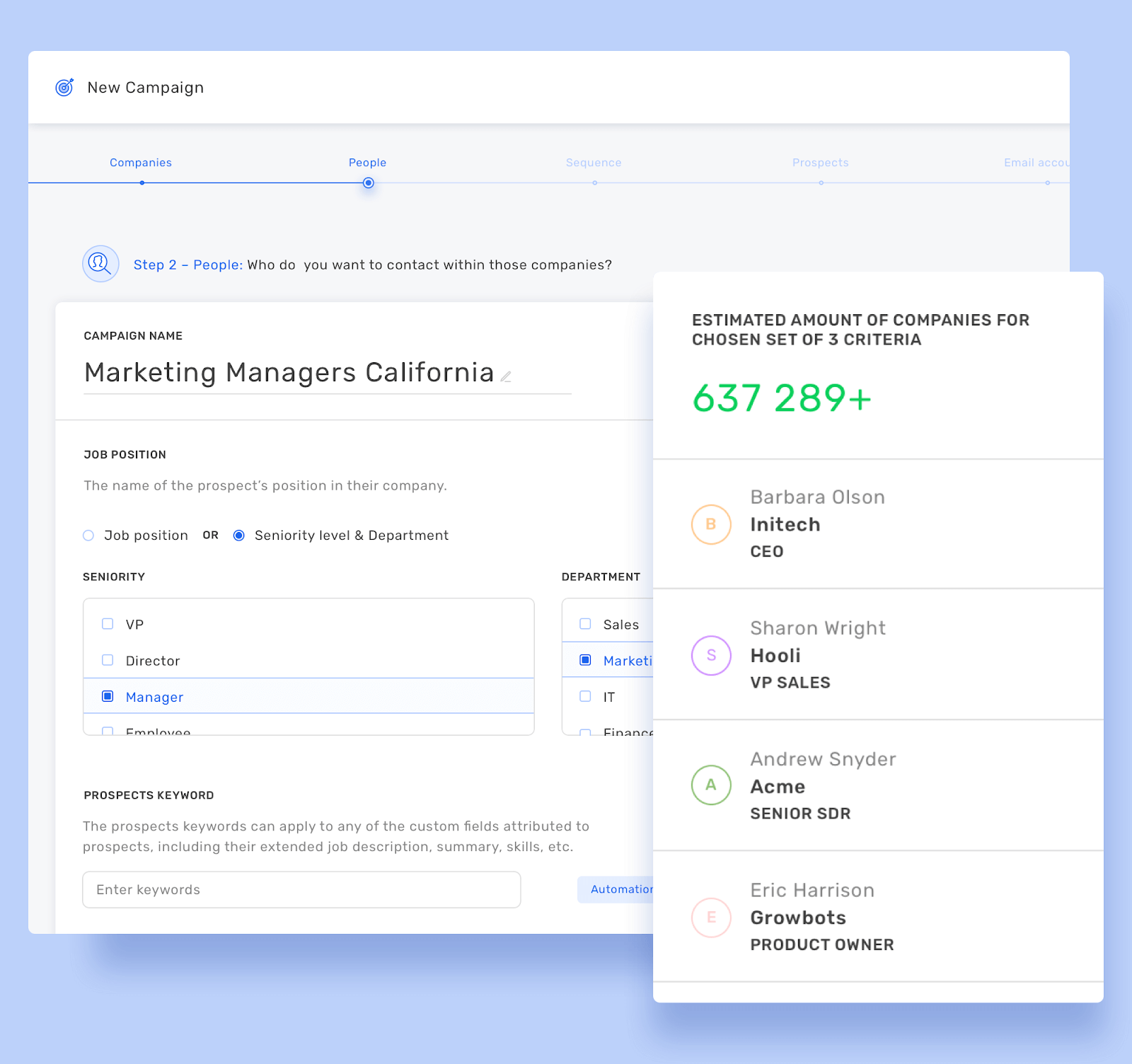Click Eric Harrison's pink avatar
The image size is (1132, 1064).
coord(710,918)
